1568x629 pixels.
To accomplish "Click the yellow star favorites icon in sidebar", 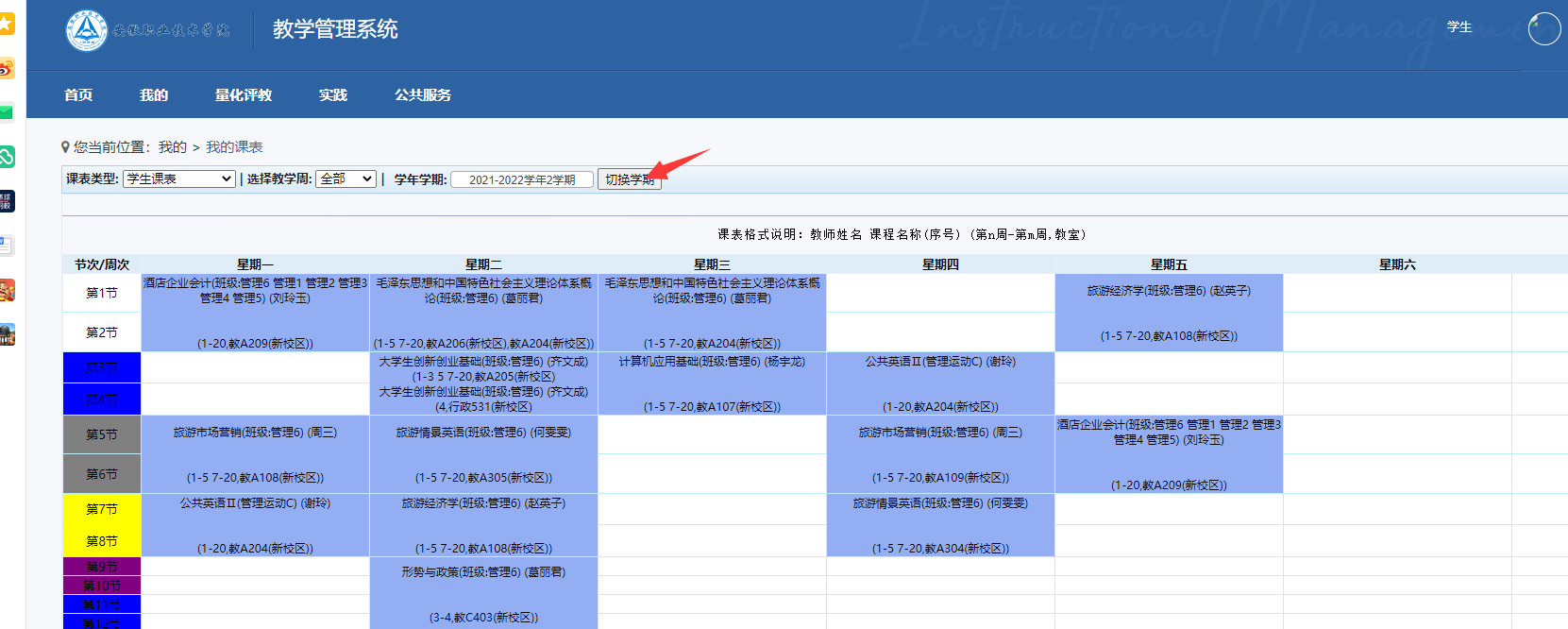I will tap(6, 24).
